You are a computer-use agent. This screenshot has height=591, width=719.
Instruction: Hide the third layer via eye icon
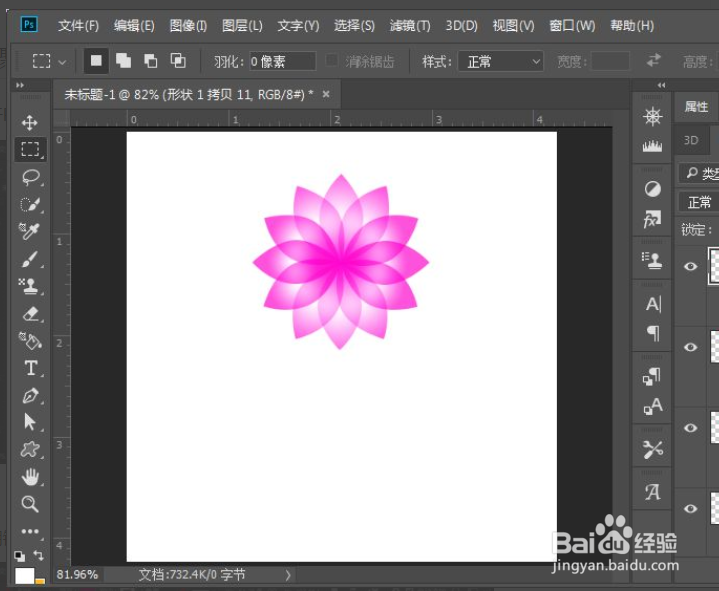(691, 428)
